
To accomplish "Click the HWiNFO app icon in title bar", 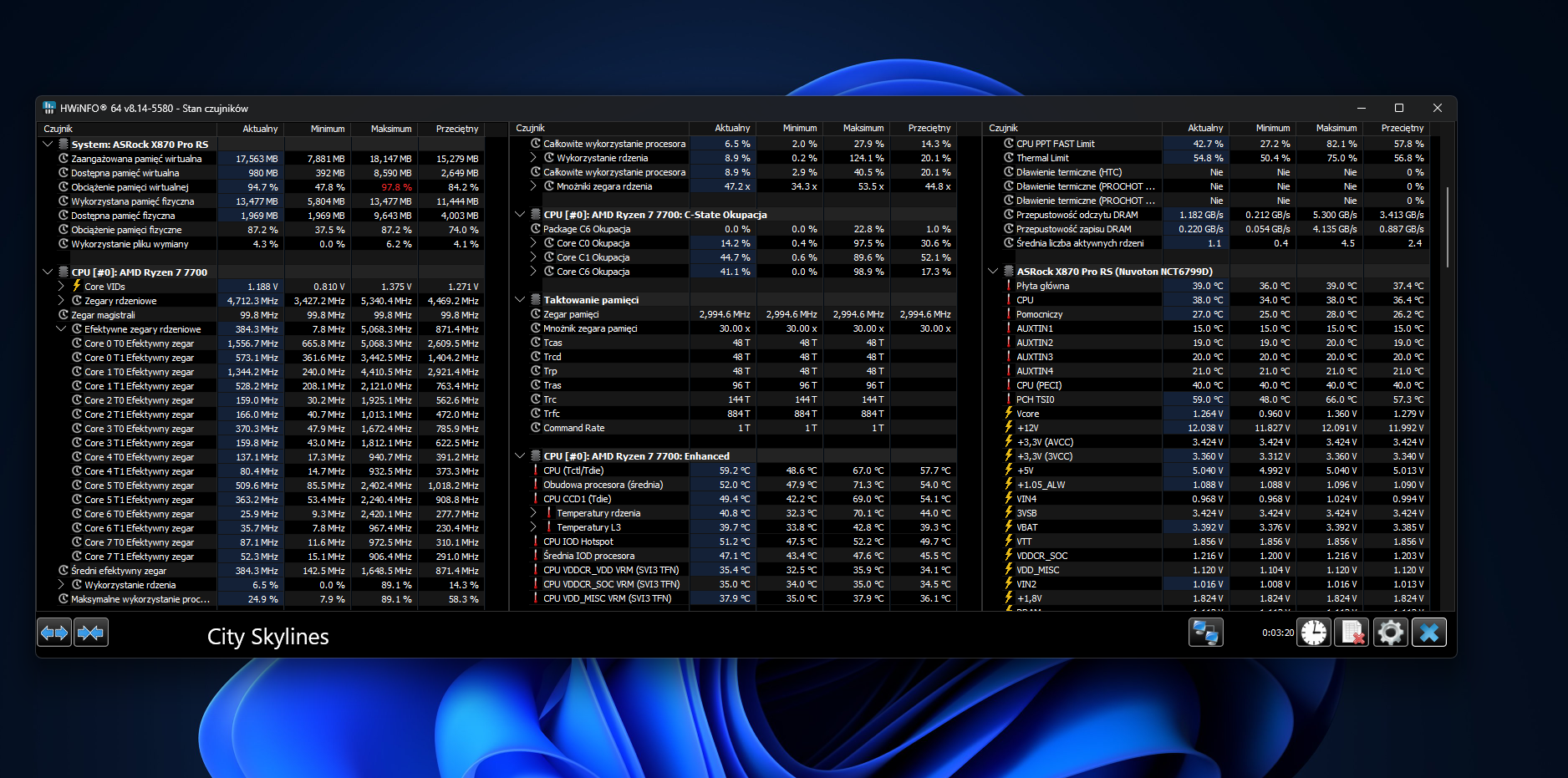I will point(49,108).
